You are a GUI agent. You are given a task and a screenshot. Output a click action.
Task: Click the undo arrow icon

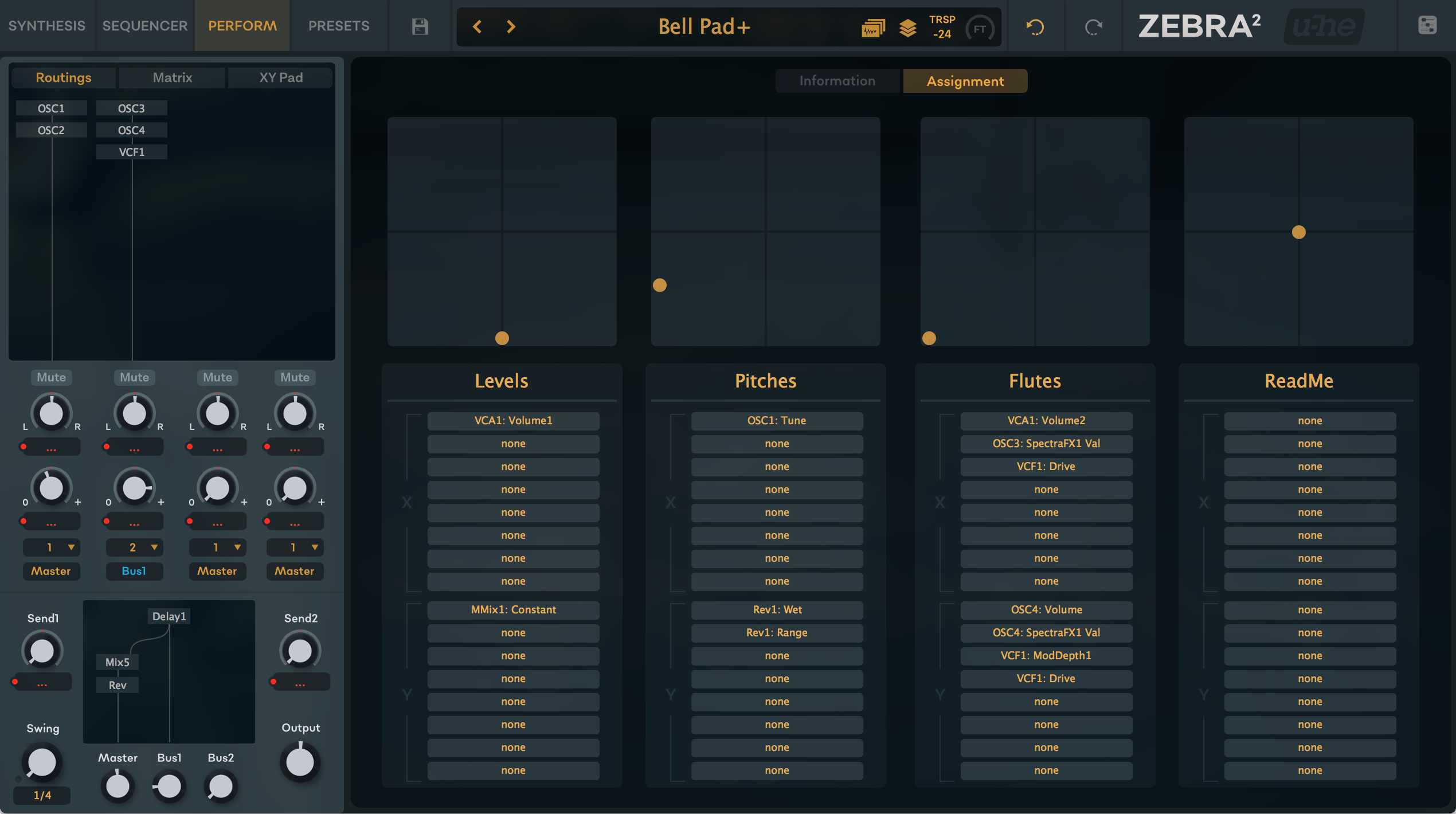pyautogui.click(x=1035, y=27)
